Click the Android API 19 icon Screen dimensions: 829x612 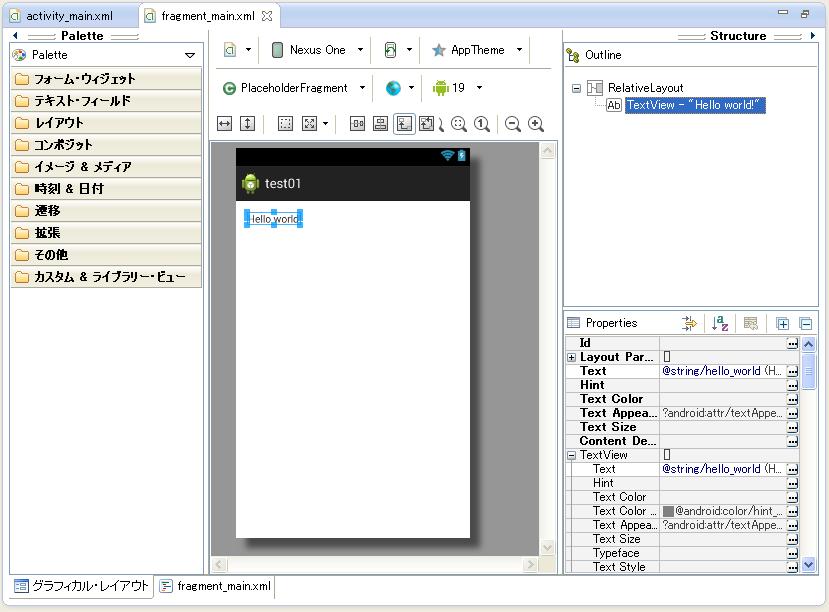pos(440,88)
